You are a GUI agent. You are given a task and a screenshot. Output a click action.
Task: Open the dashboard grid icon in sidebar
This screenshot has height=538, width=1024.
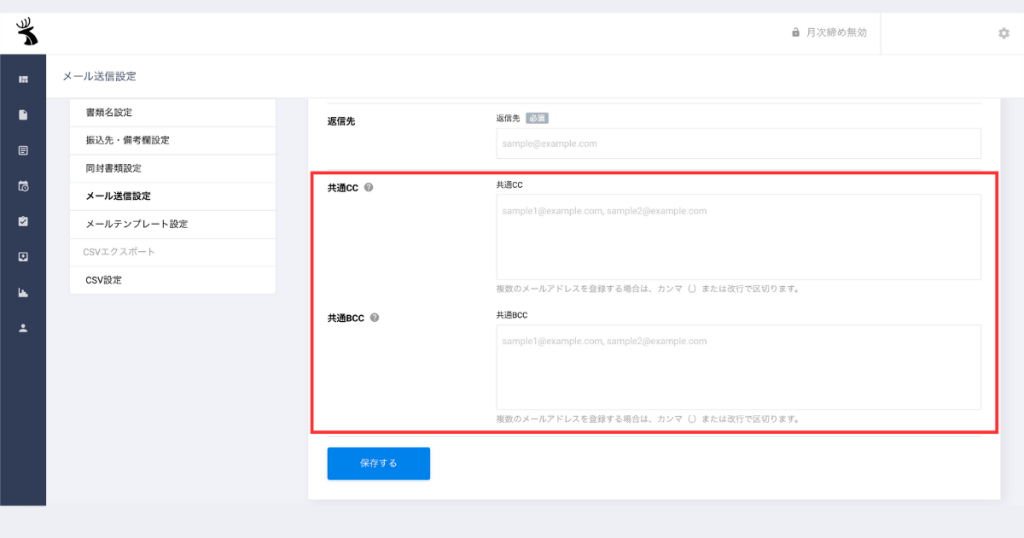click(23, 80)
